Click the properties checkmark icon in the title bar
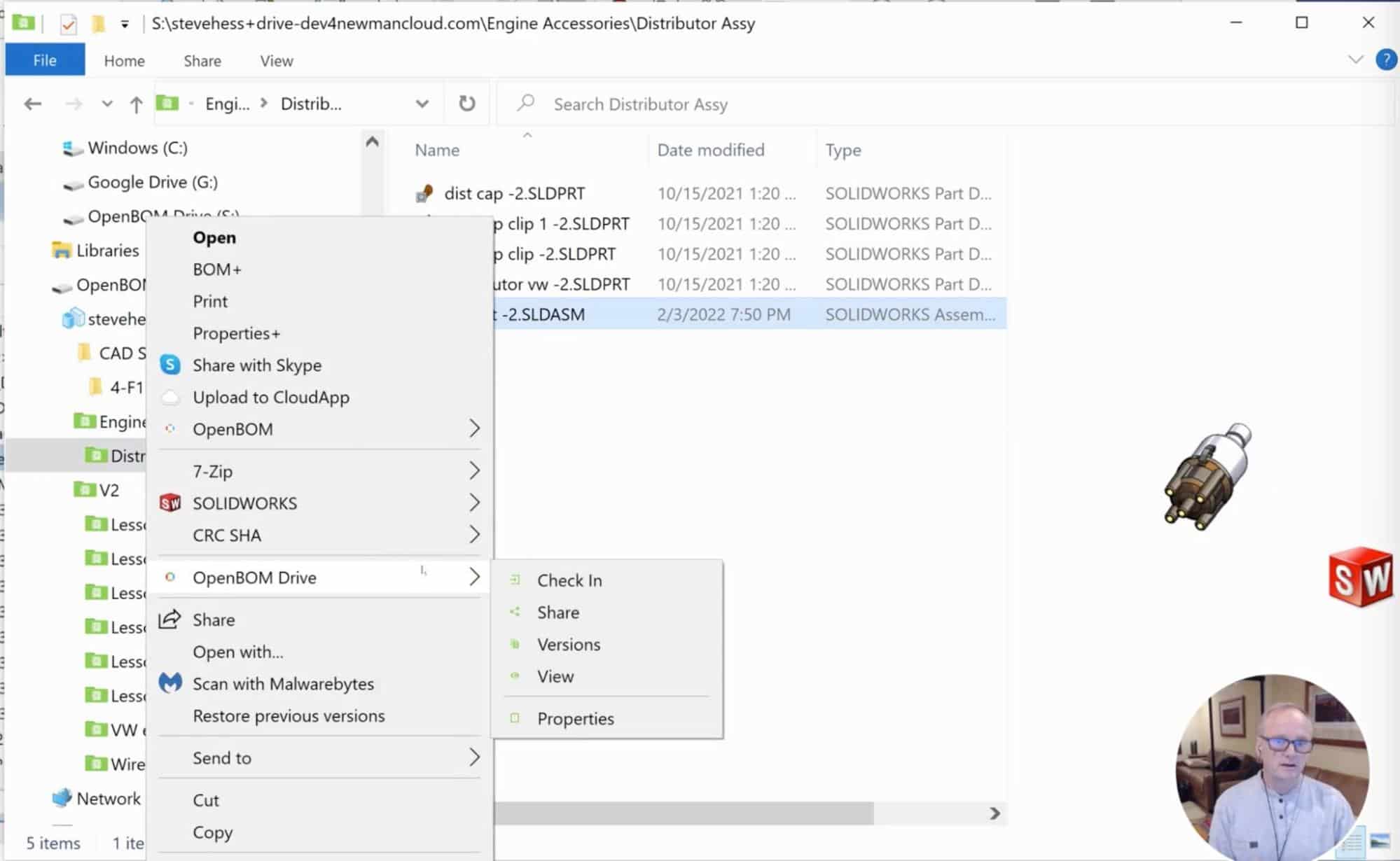The width and height of the screenshot is (1400, 861). tap(68, 24)
